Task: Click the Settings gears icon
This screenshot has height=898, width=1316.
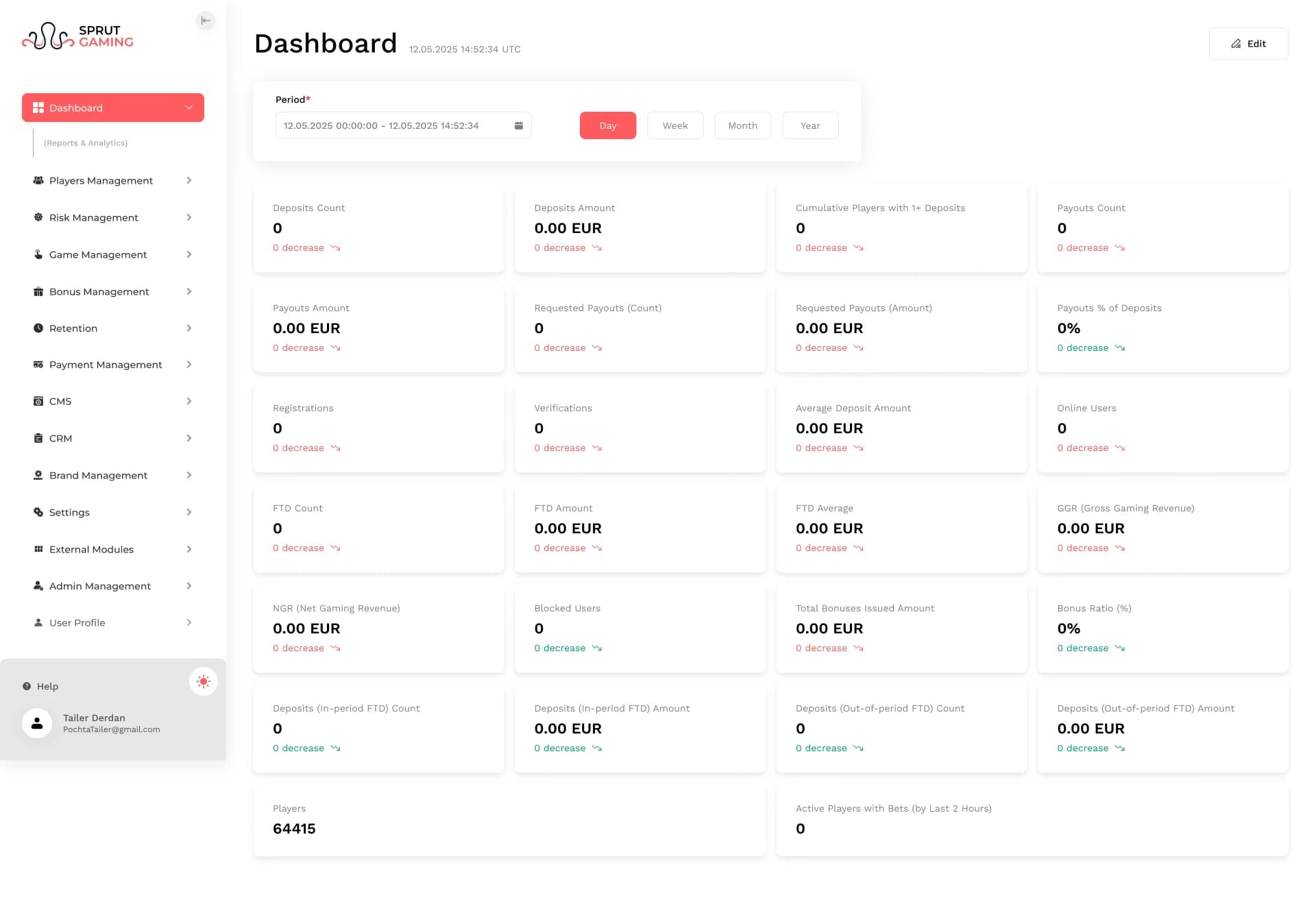Action: (38, 512)
